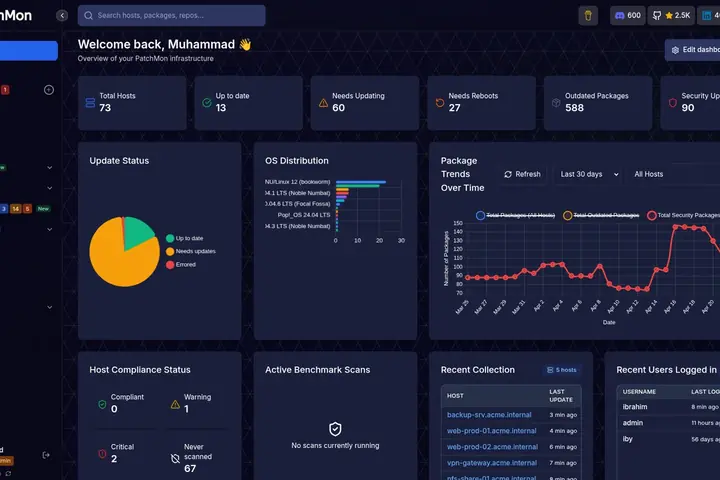
Task: Click the Critical count 2
Action: coord(114,459)
